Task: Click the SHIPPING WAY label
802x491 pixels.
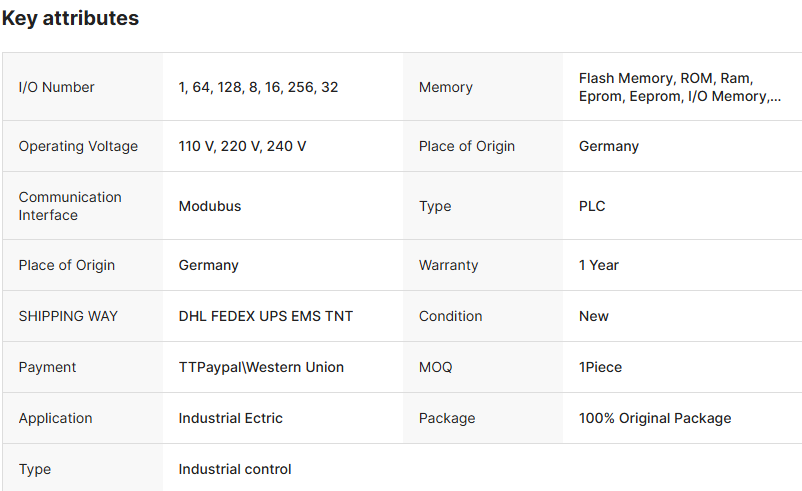Action: click(68, 316)
